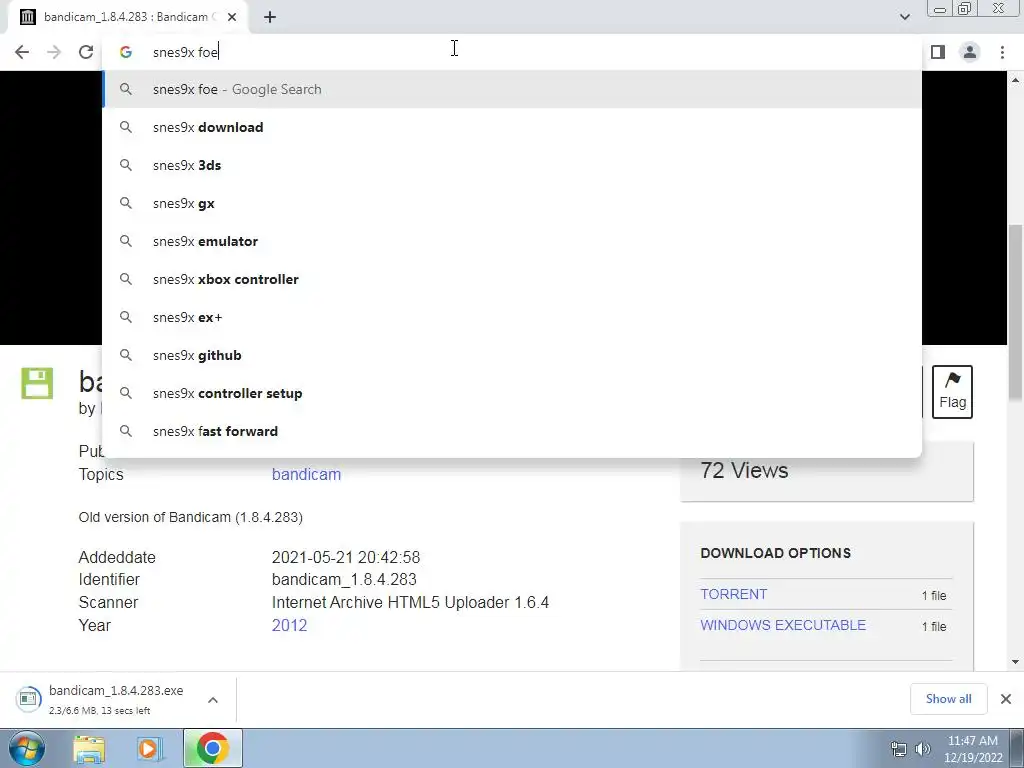Click the green floppy software icon
1024x768 pixels.
[37, 383]
